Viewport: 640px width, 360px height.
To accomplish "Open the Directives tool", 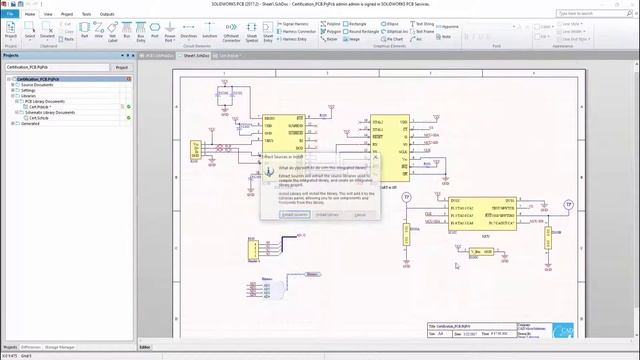I will pos(189,32).
